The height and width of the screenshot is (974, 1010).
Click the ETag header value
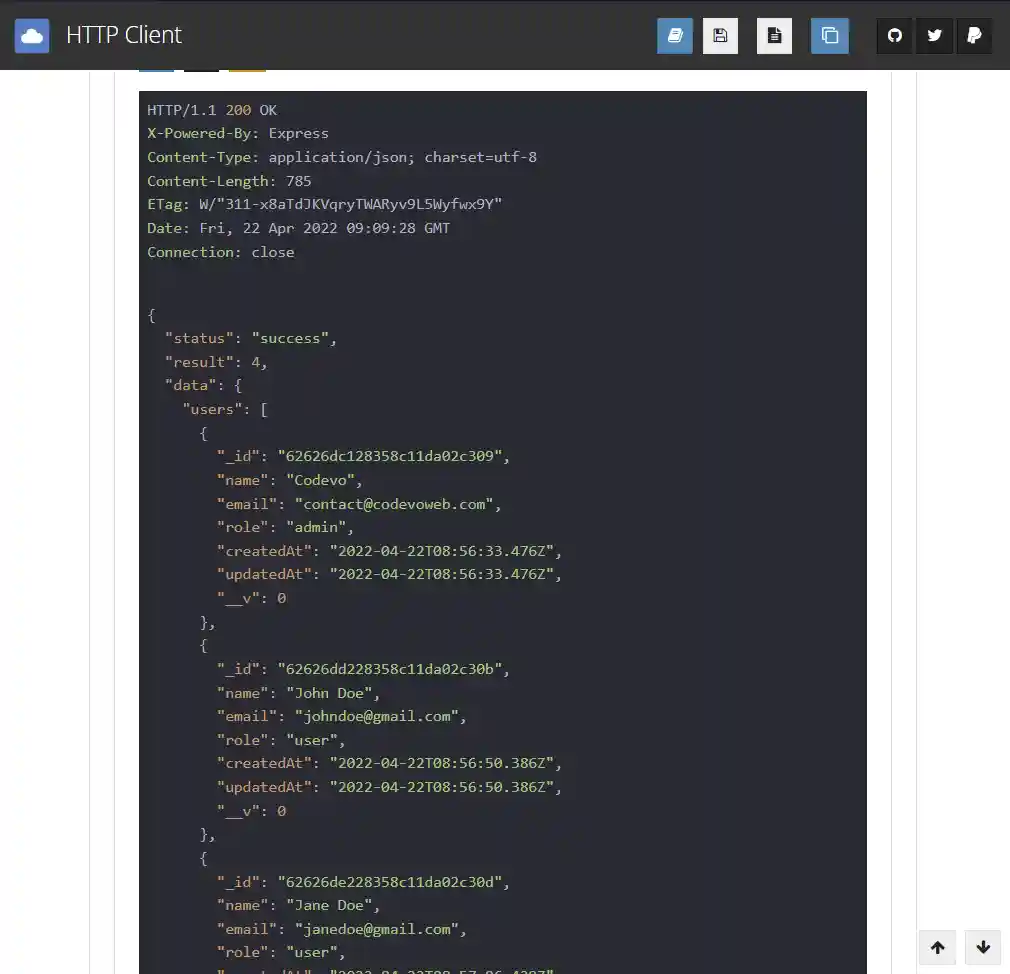(x=349, y=205)
